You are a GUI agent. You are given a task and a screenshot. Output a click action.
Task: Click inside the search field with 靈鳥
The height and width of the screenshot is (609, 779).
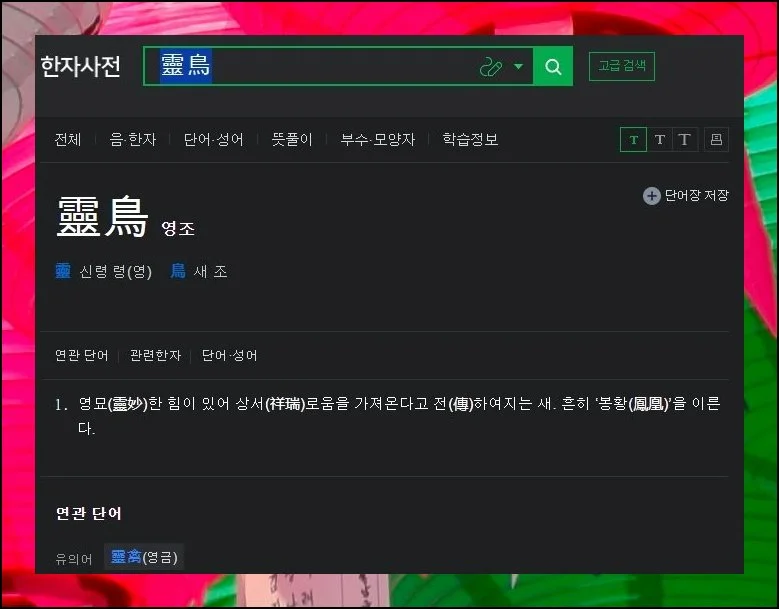coord(338,66)
